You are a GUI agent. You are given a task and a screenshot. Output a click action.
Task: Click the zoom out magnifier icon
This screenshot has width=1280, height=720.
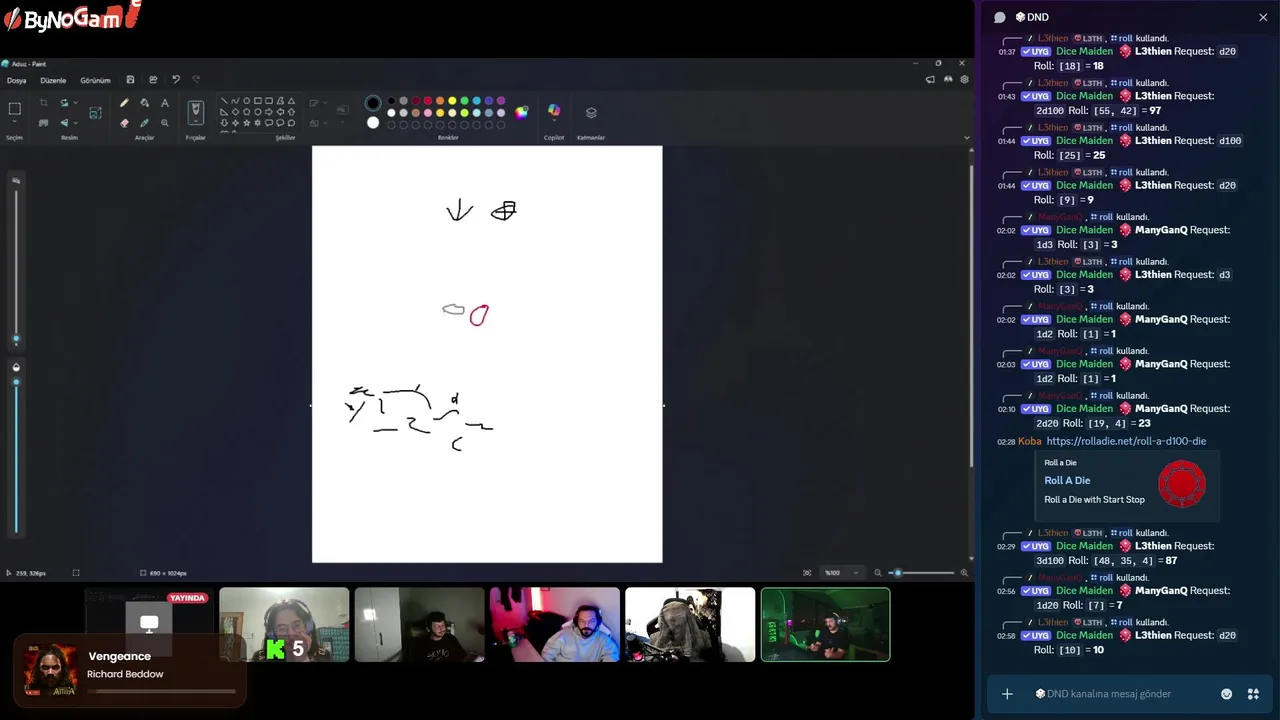pos(878,573)
